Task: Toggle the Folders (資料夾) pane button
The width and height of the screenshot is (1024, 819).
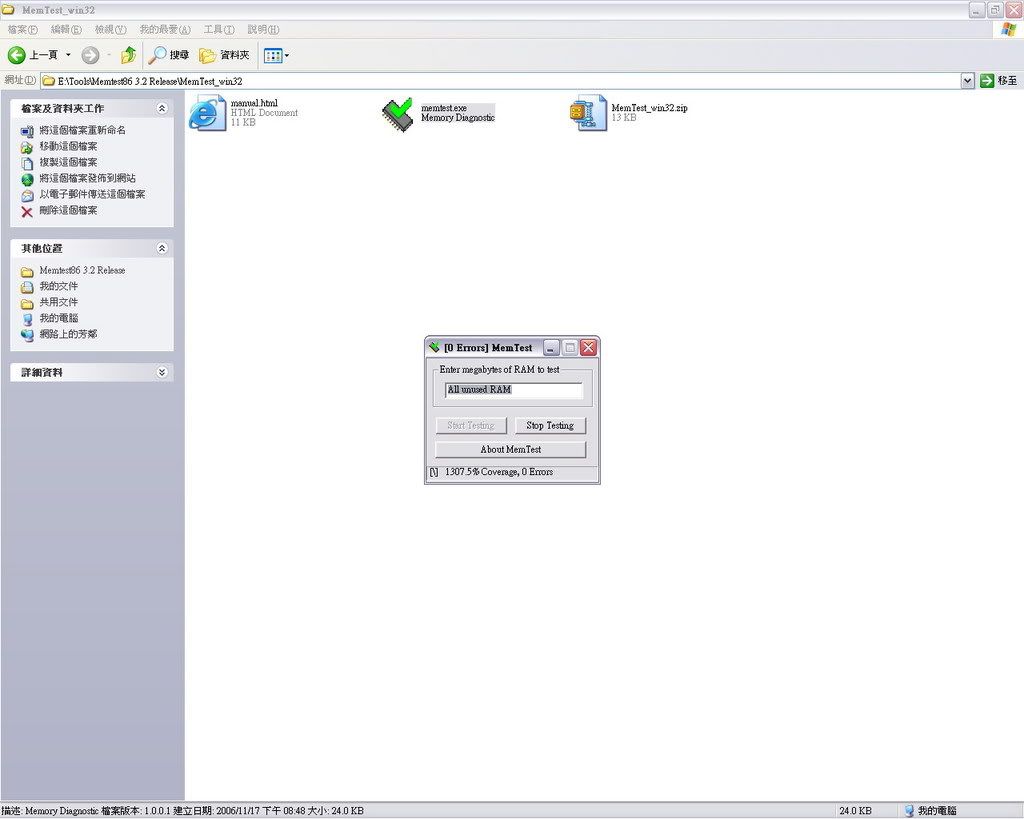Action: (224, 56)
